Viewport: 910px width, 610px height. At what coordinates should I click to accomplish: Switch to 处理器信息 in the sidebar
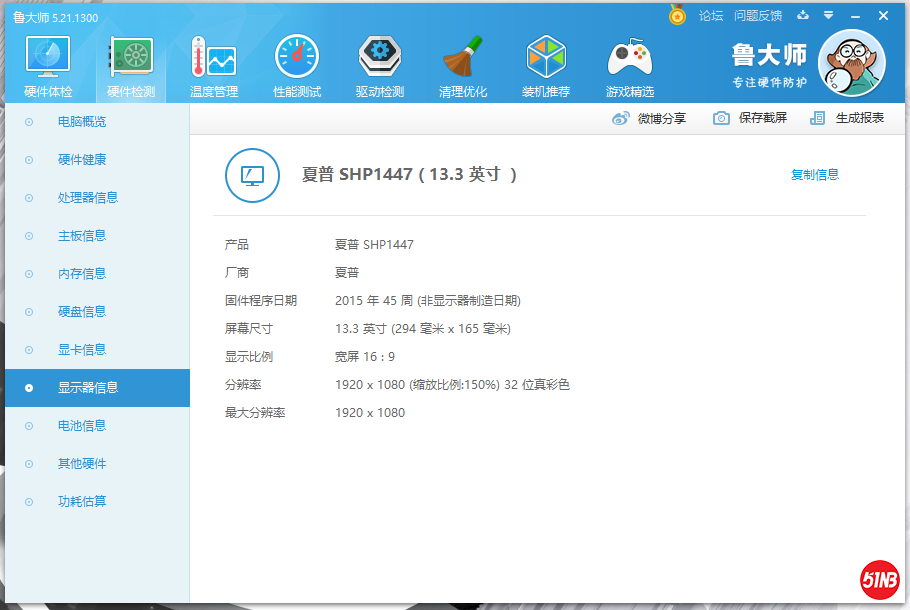click(x=88, y=198)
